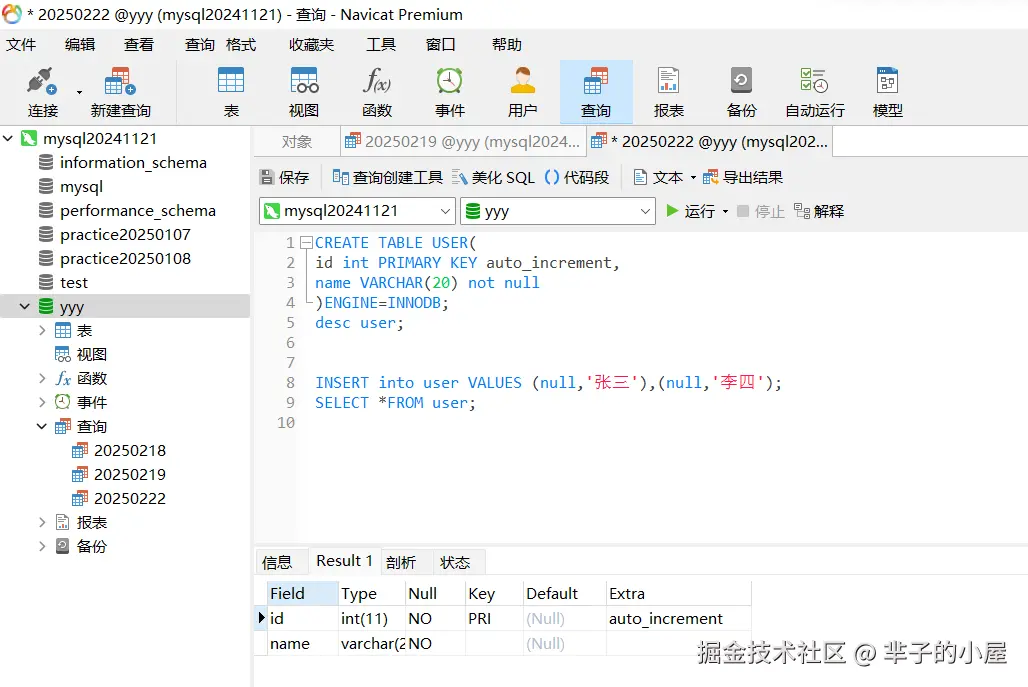Select performance_schema database in tree
Image resolution: width=1028 pixels, height=687 pixels.
(x=138, y=210)
